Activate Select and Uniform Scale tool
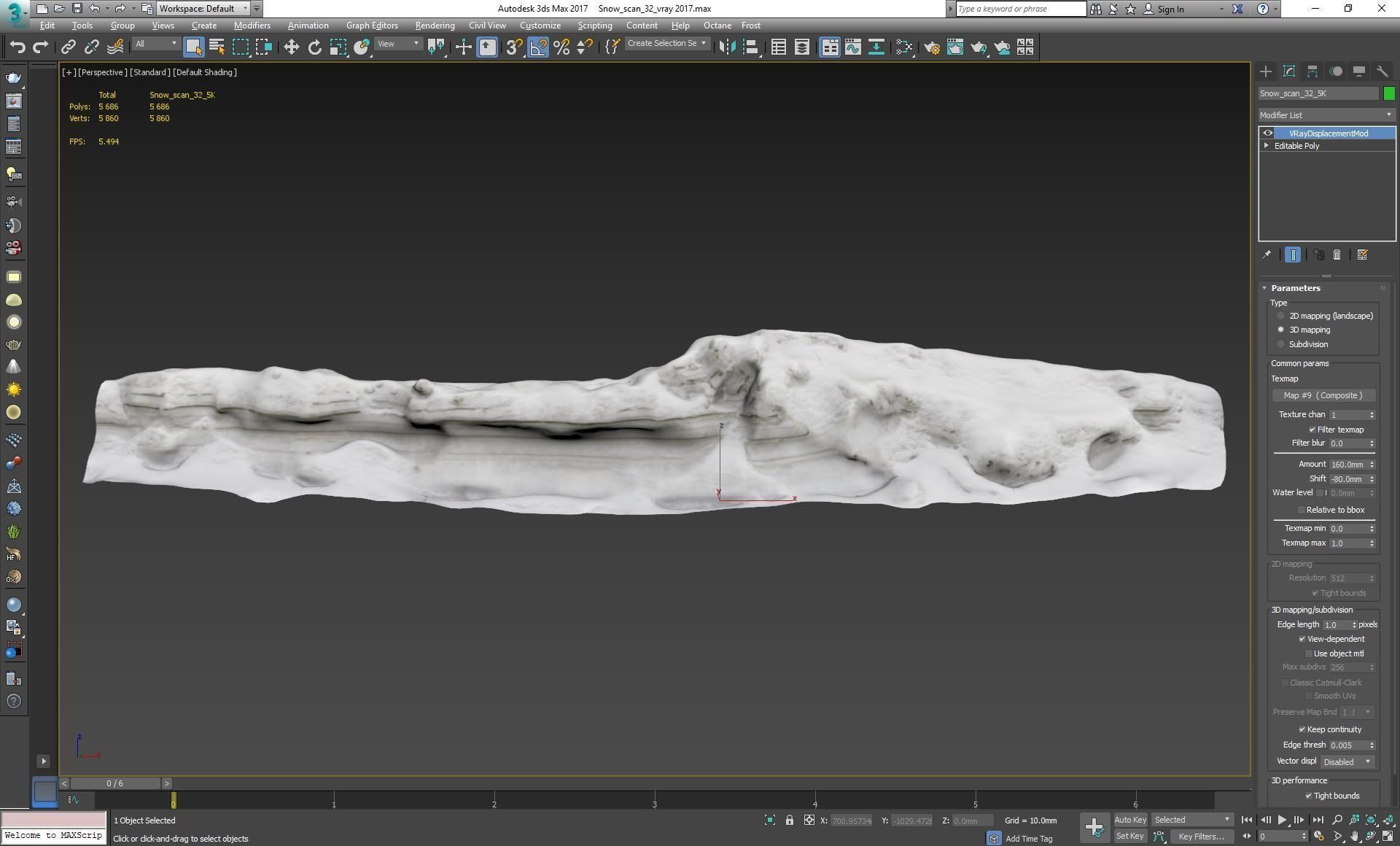This screenshot has width=1400, height=846. point(338,47)
